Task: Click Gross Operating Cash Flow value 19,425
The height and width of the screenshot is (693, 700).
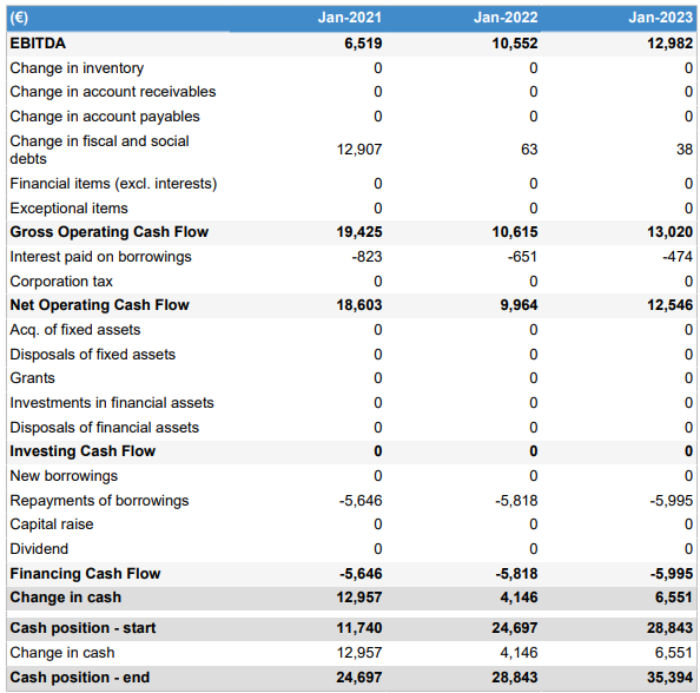Action: point(359,232)
